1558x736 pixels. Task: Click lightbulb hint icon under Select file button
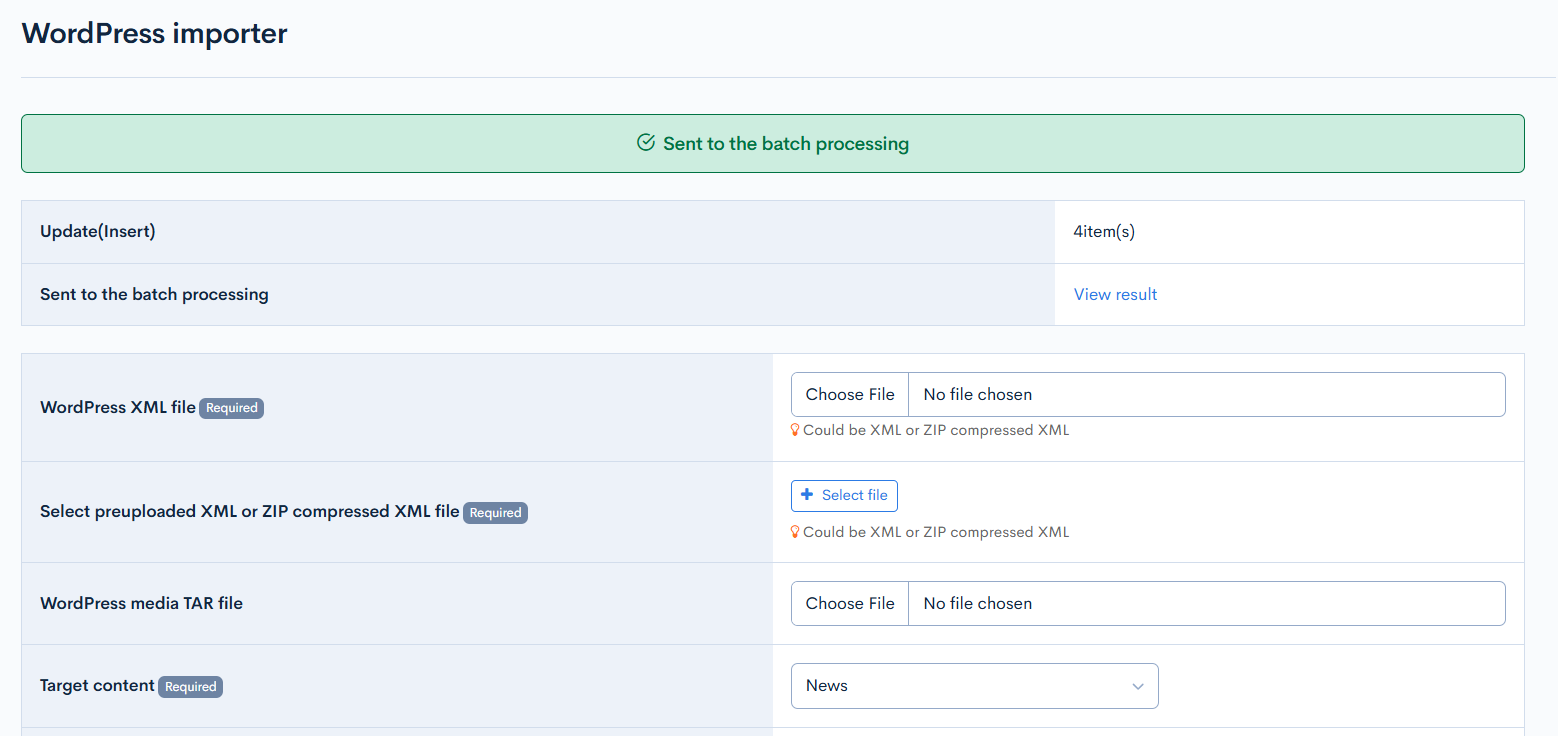tap(796, 532)
